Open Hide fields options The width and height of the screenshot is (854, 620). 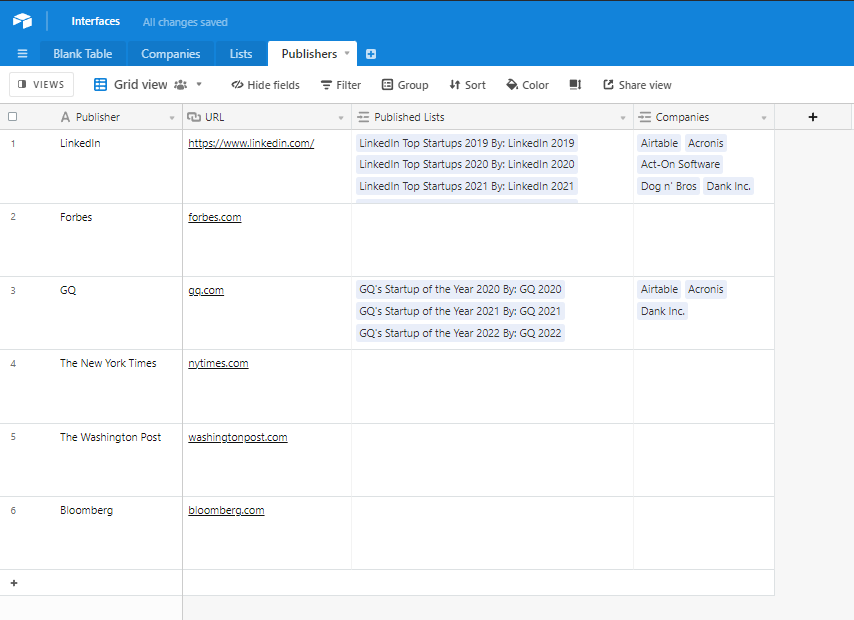click(265, 85)
